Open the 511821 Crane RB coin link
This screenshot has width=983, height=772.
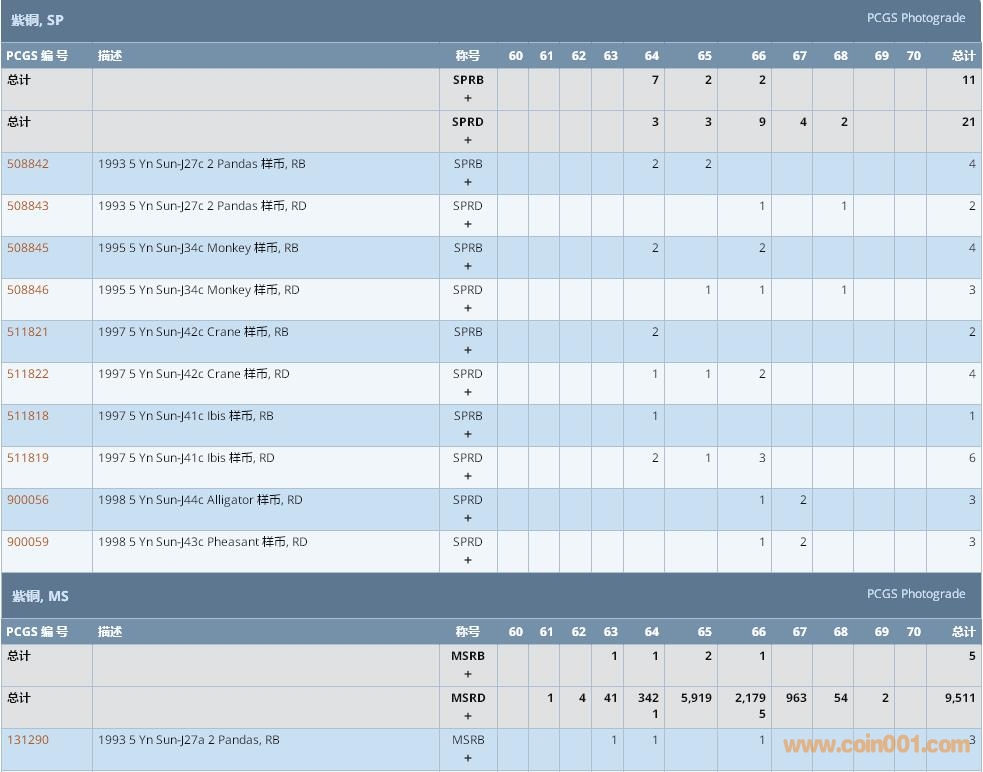[28, 332]
